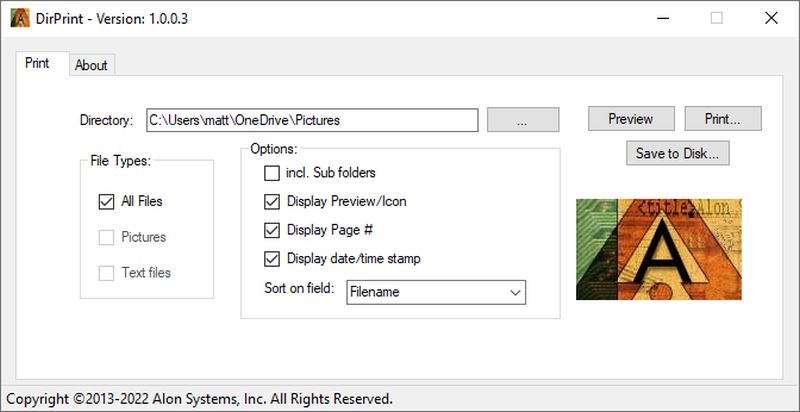Click the 'Sort on field:' label
This screenshot has width=800, height=412.
point(299,288)
